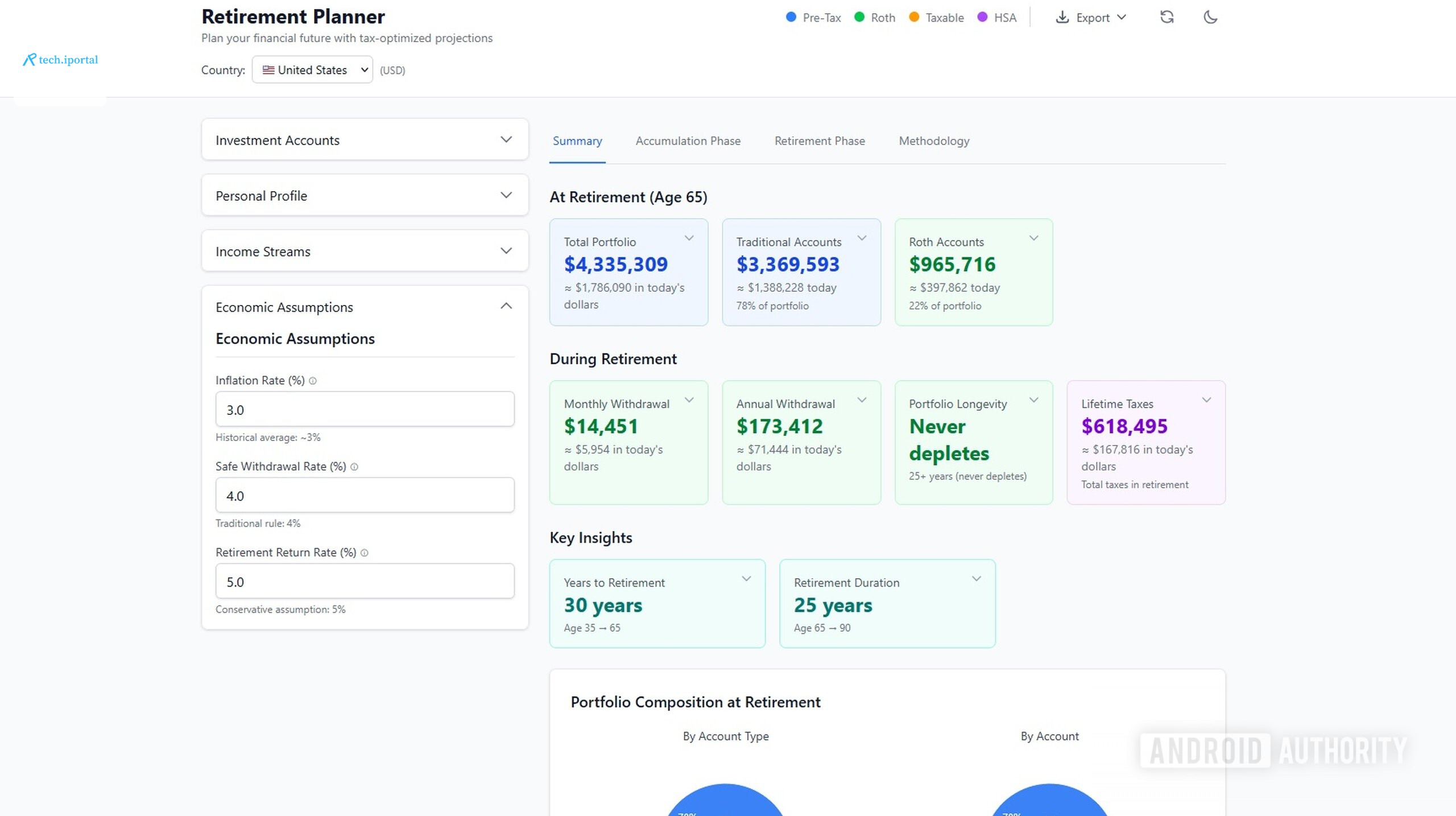Expand the Personal Profile section
The height and width of the screenshot is (816, 1456).
(365, 195)
